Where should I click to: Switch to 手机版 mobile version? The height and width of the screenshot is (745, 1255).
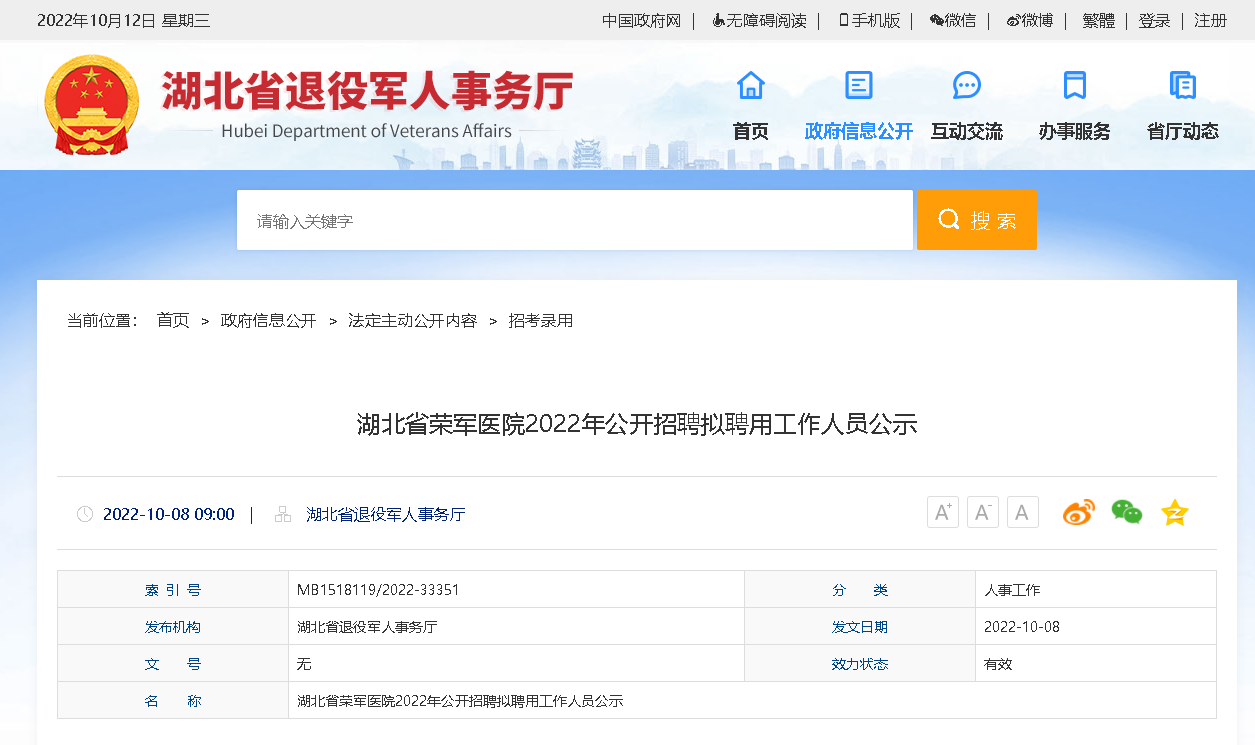[869, 21]
